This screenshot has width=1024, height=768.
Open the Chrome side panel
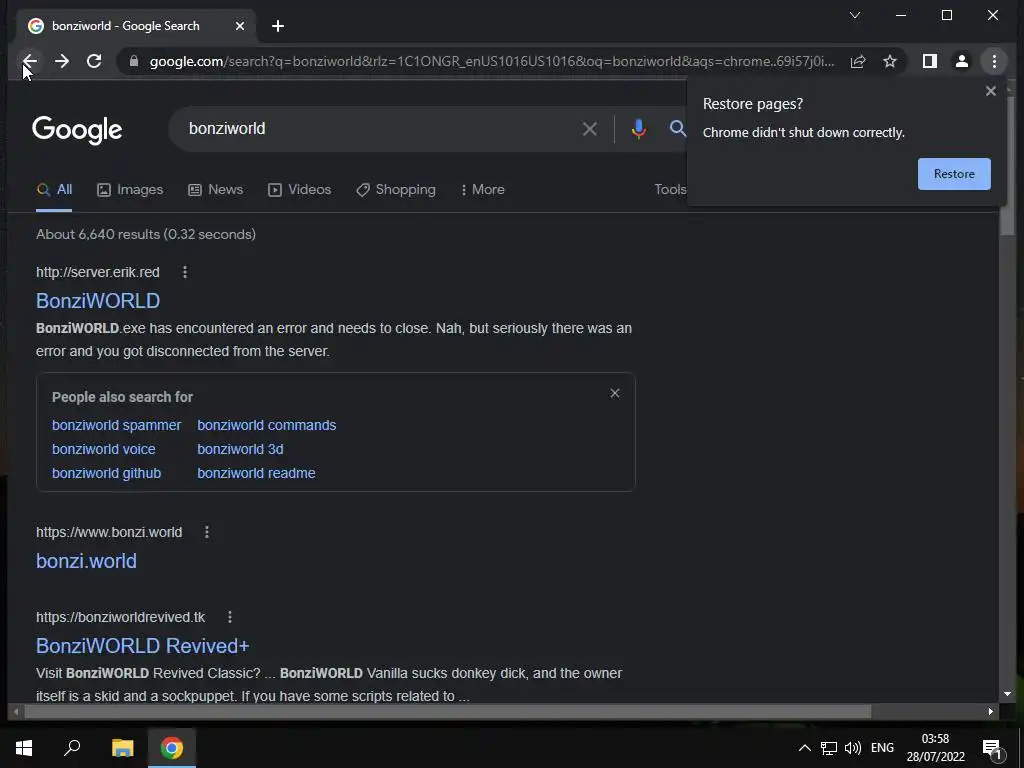pyautogui.click(x=929, y=61)
